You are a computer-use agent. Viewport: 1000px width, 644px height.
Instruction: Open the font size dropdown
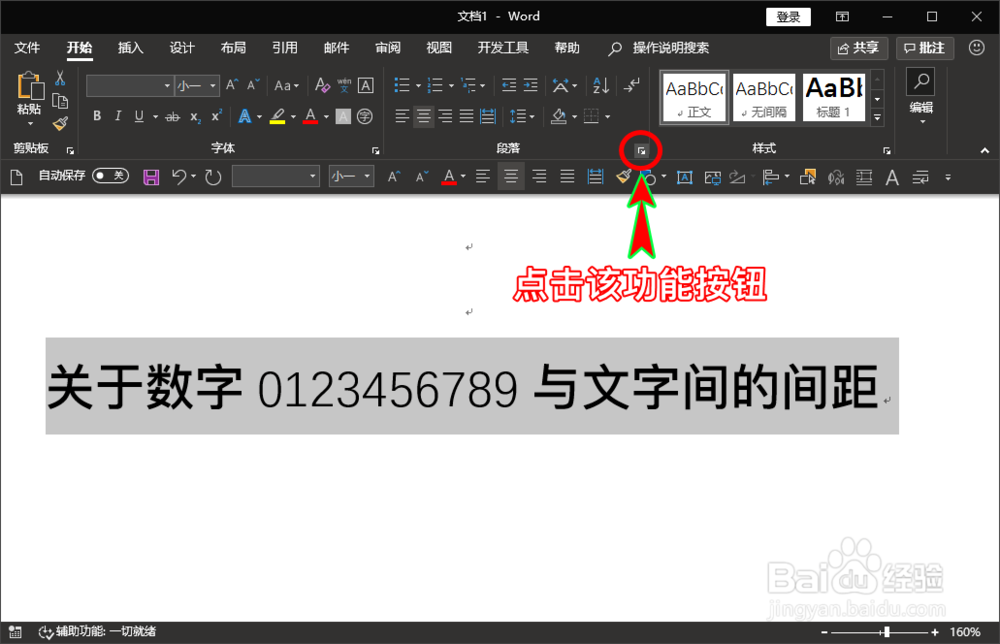[213, 85]
